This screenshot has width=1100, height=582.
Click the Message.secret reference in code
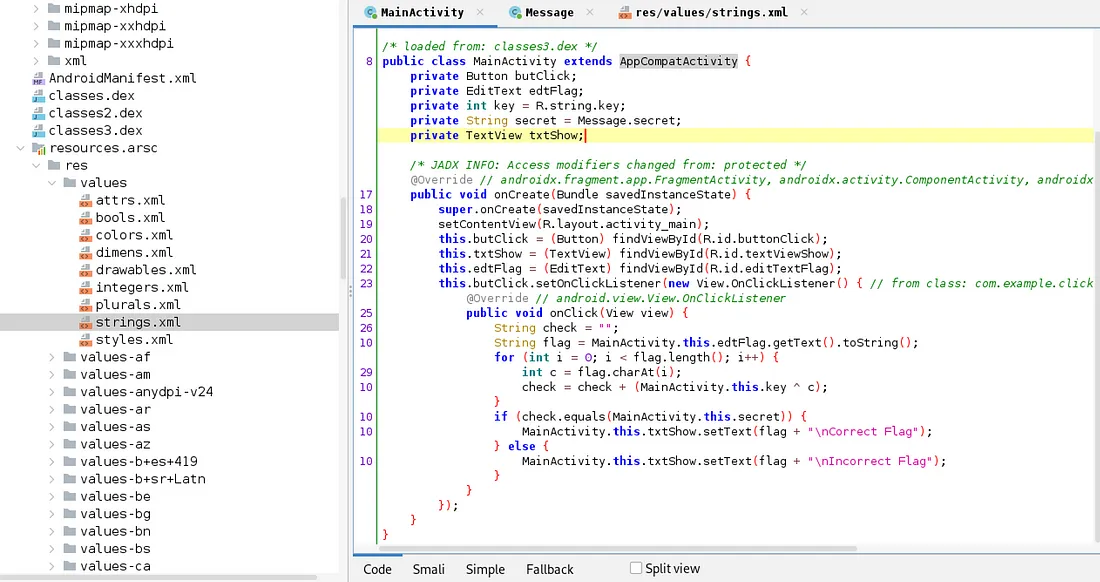[626, 121]
